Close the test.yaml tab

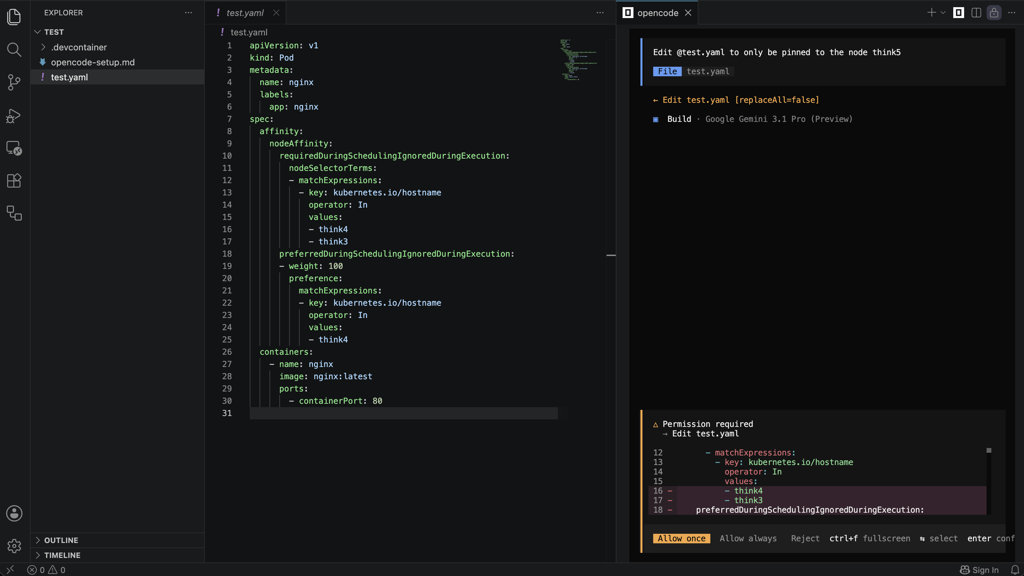tap(276, 13)
